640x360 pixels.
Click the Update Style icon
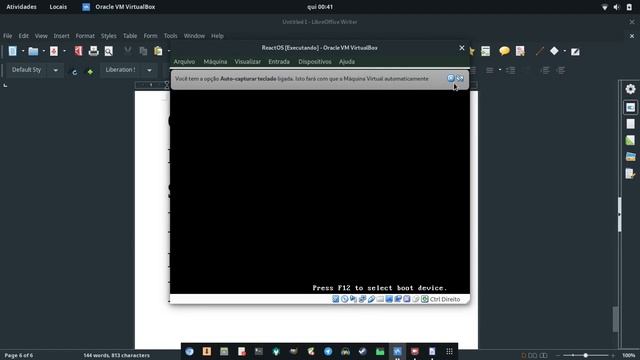tap(74, 72)
